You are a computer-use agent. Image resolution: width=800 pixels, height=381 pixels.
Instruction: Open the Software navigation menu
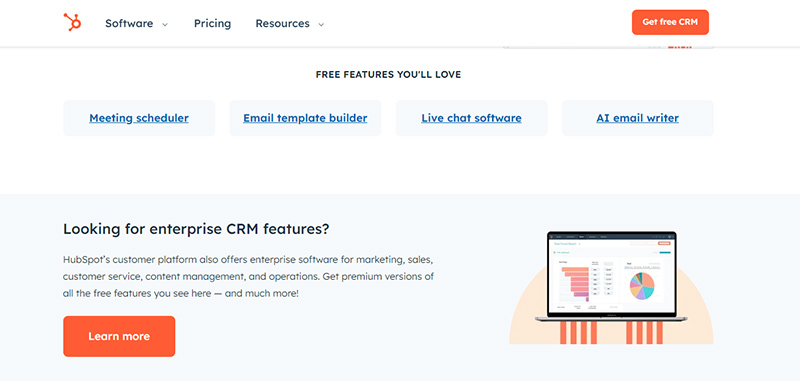129,23
